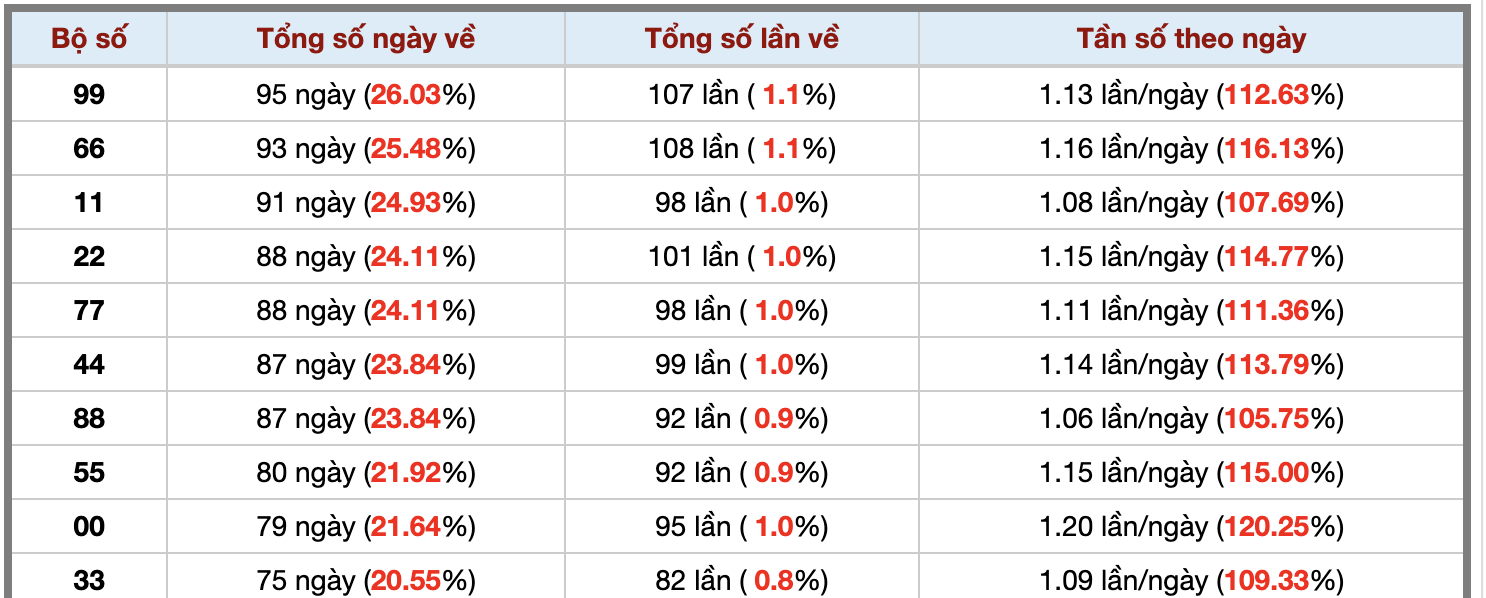Select number 55 in the Bộ số column
This screenshot has height=598, width=1486.
(89, 473)
